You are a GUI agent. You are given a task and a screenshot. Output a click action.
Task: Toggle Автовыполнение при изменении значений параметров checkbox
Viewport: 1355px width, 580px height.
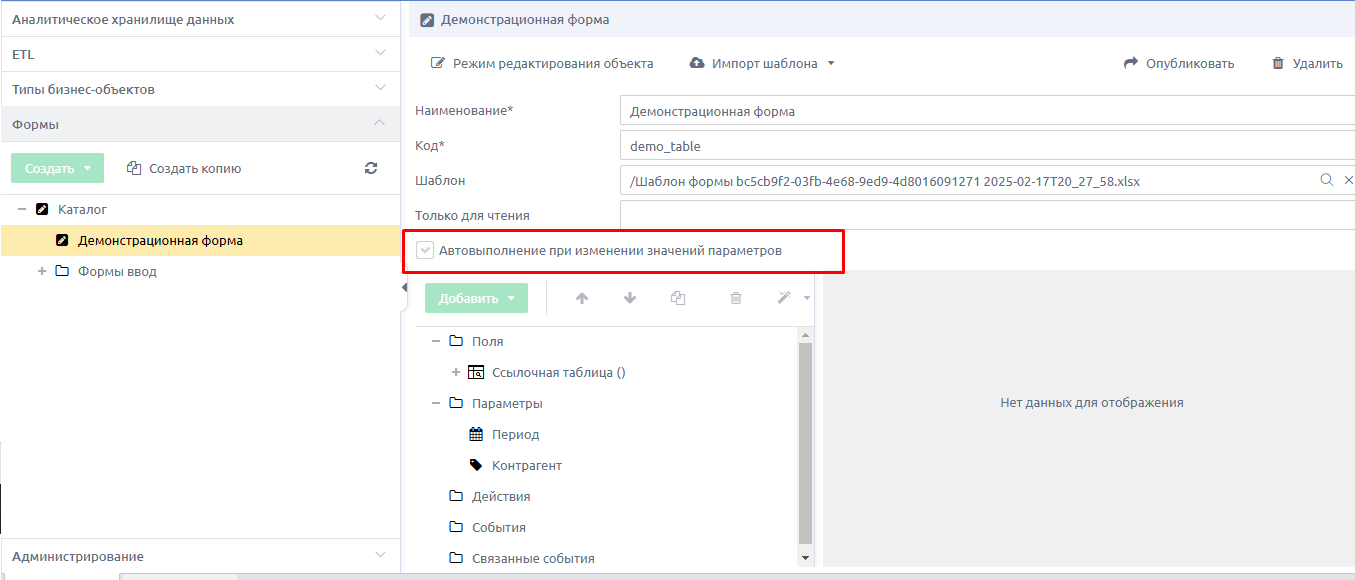pyautogui.click(x=425, y=251)
